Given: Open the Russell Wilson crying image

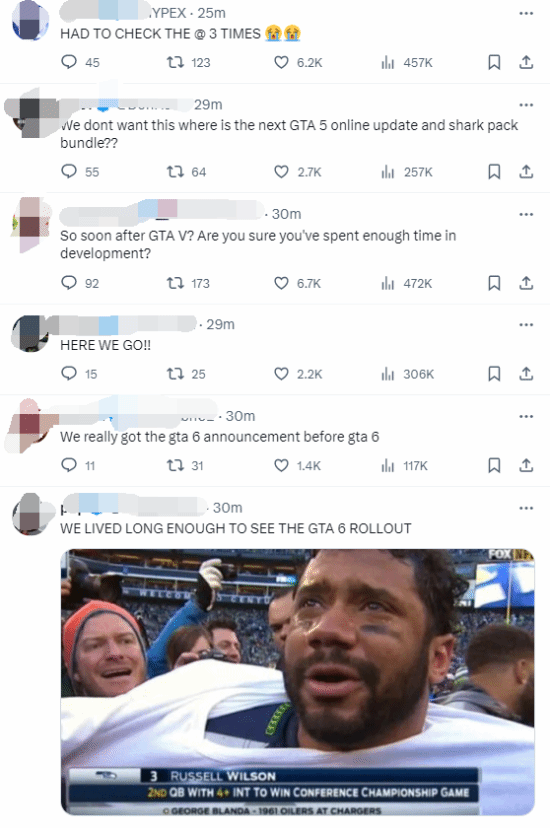Looking at the screenshot, I should click(x=297, y=682).
